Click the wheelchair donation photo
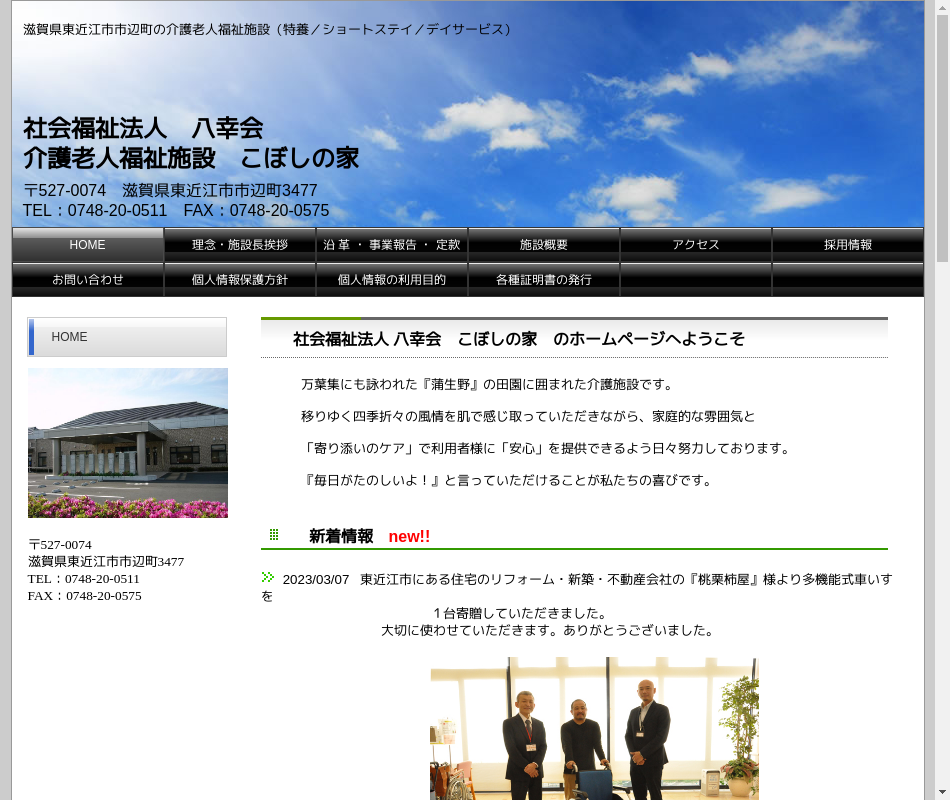 tap(594, 728)
